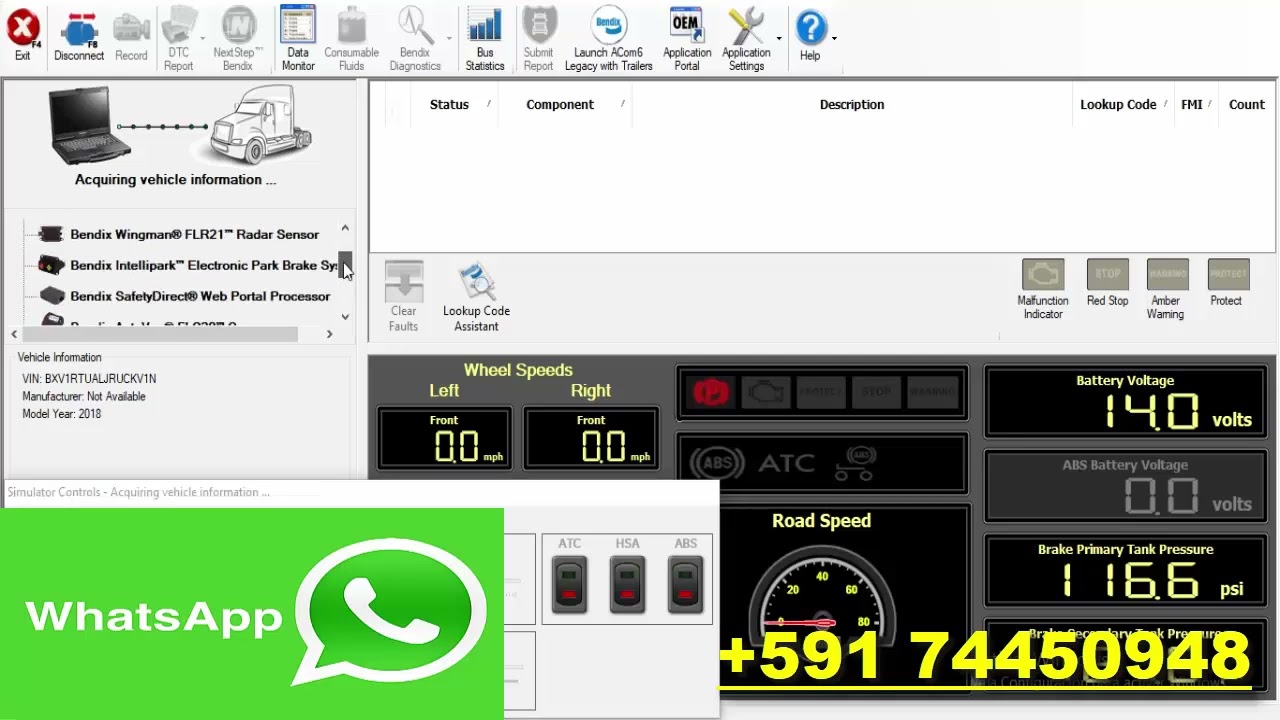Open the DTC Report tool

(178, 39)
